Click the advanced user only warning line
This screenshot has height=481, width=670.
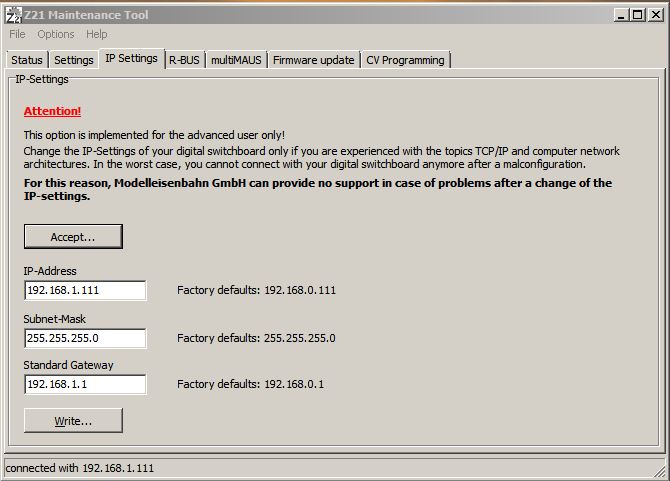pos(154,135)
